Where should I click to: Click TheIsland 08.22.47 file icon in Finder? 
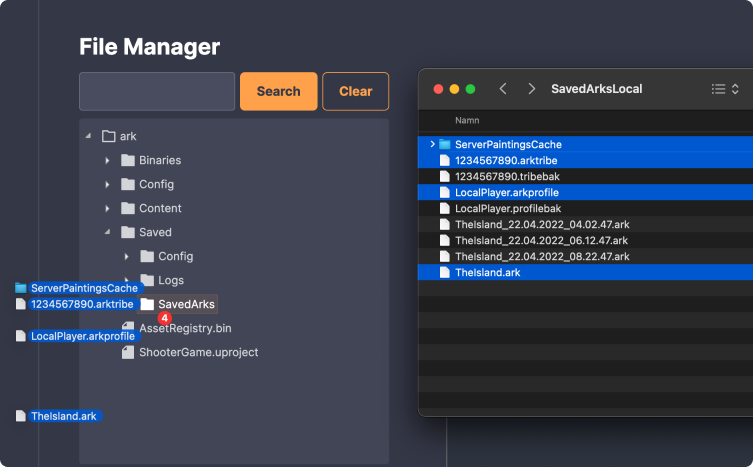coord(445,257)
